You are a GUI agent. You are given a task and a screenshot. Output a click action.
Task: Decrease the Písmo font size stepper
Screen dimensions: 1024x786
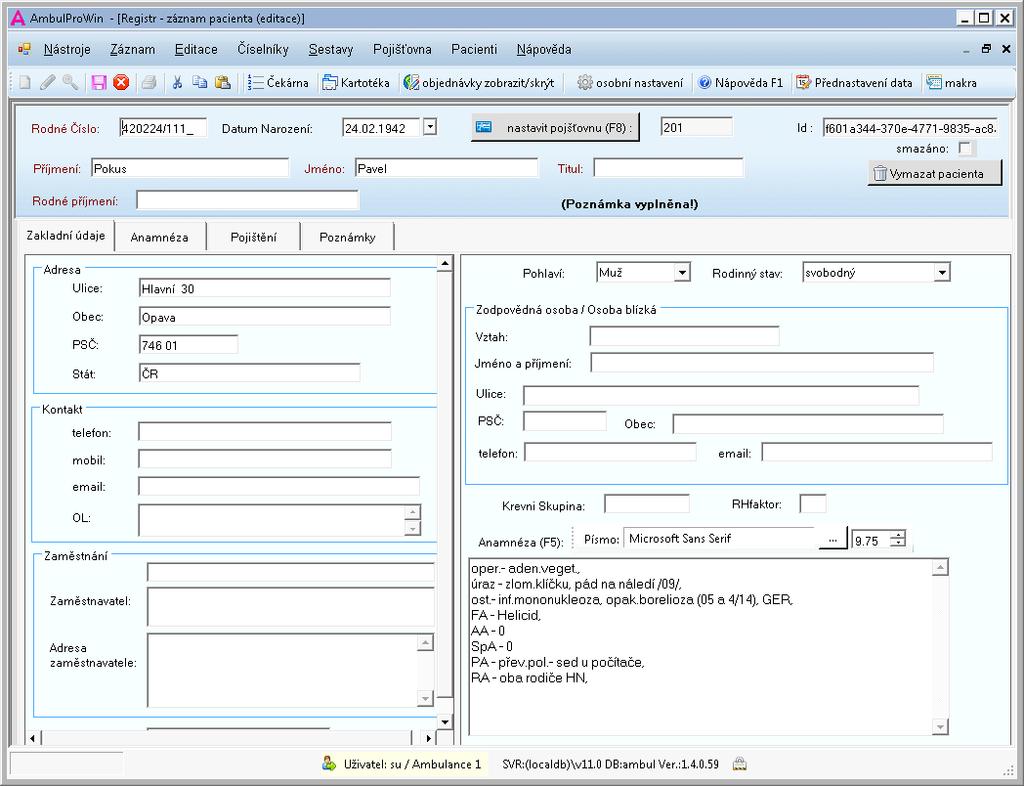pos(899,543)
